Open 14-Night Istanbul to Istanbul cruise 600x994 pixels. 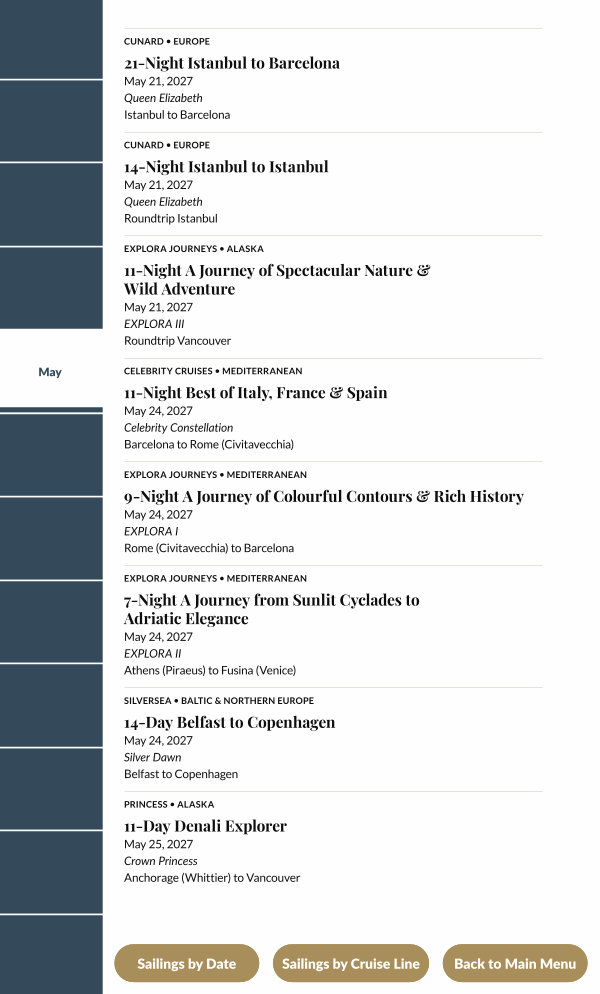226,167
